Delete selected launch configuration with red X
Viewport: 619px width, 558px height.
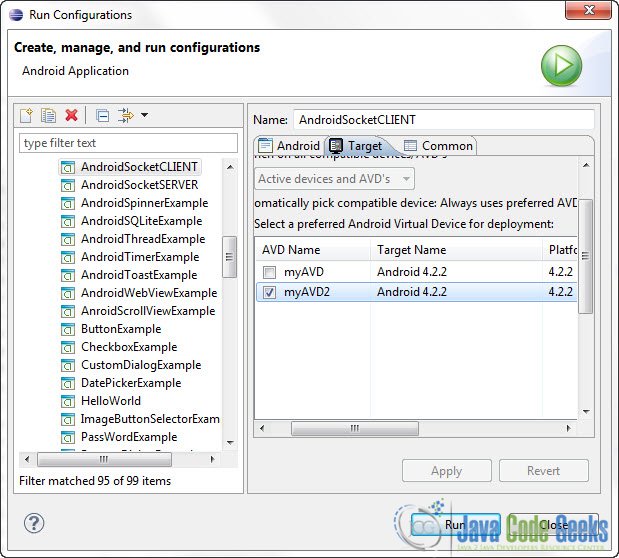(71, 115)
